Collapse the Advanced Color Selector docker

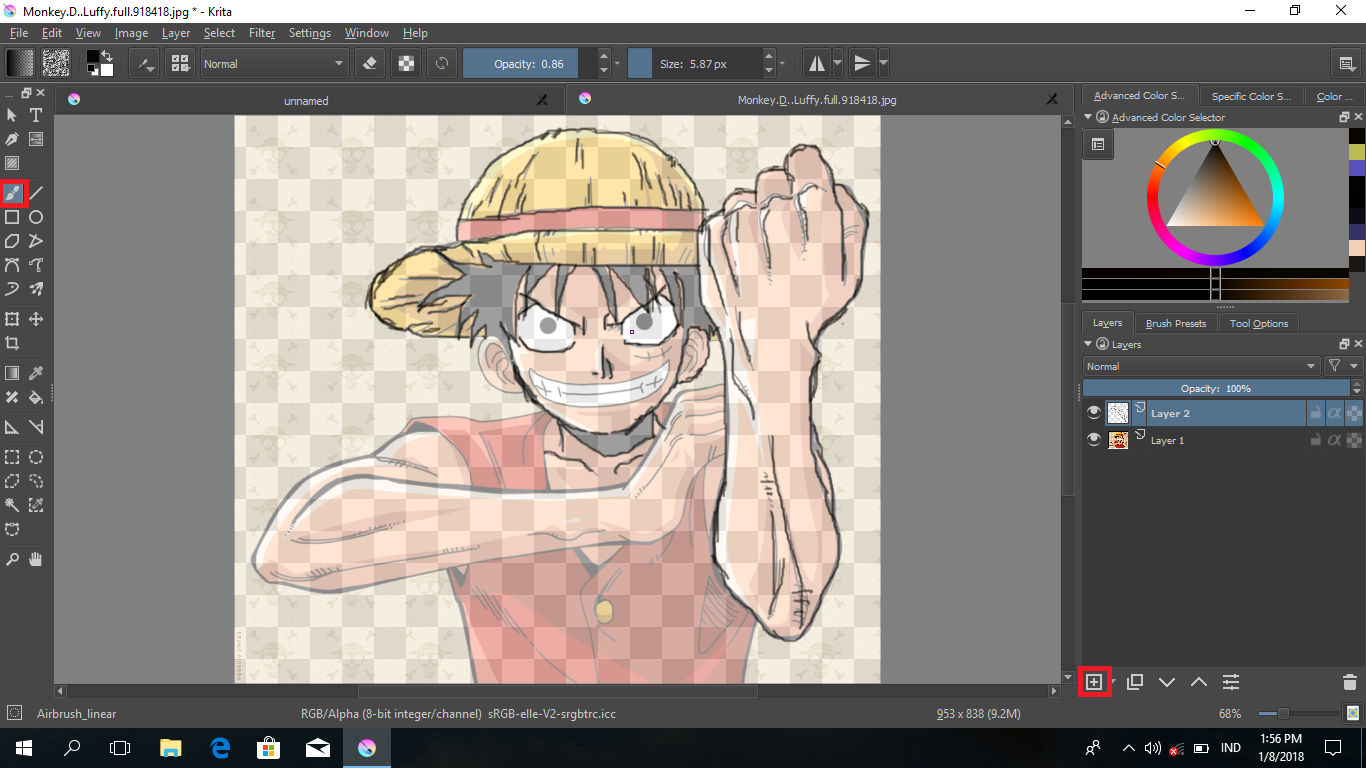(1089, 117)
